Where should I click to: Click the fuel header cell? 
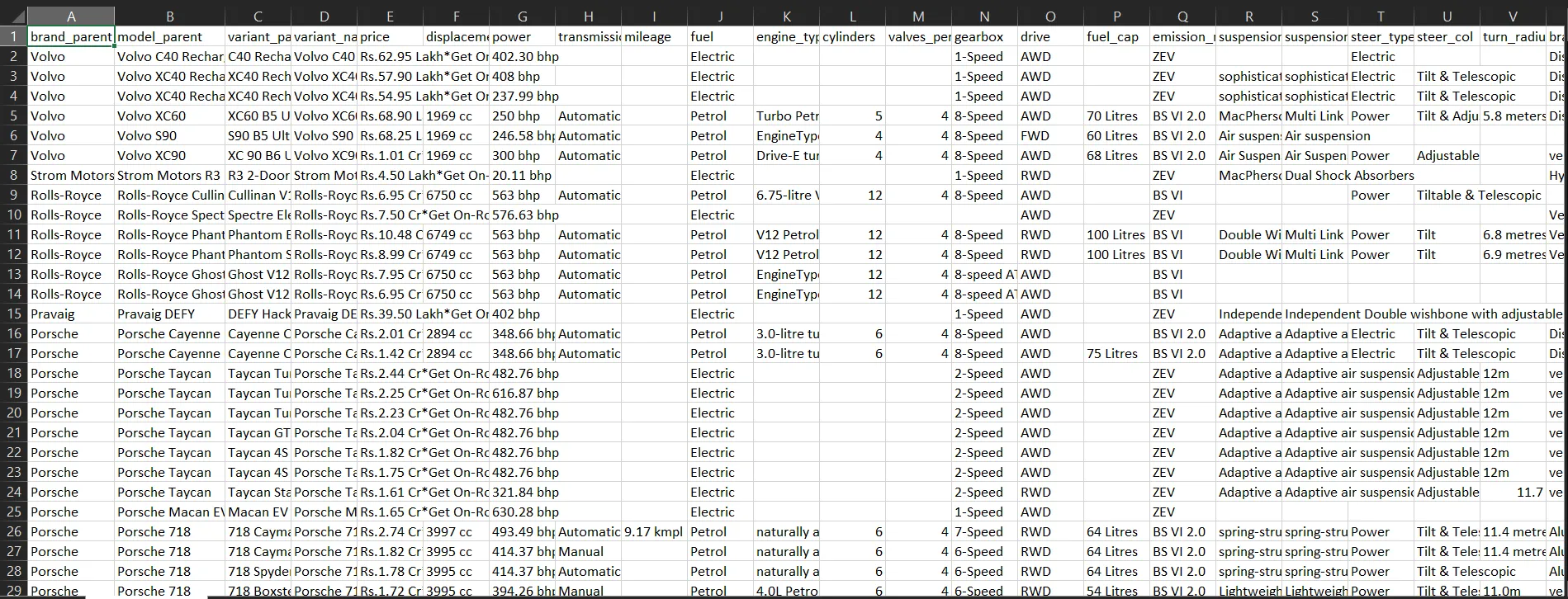720,36
